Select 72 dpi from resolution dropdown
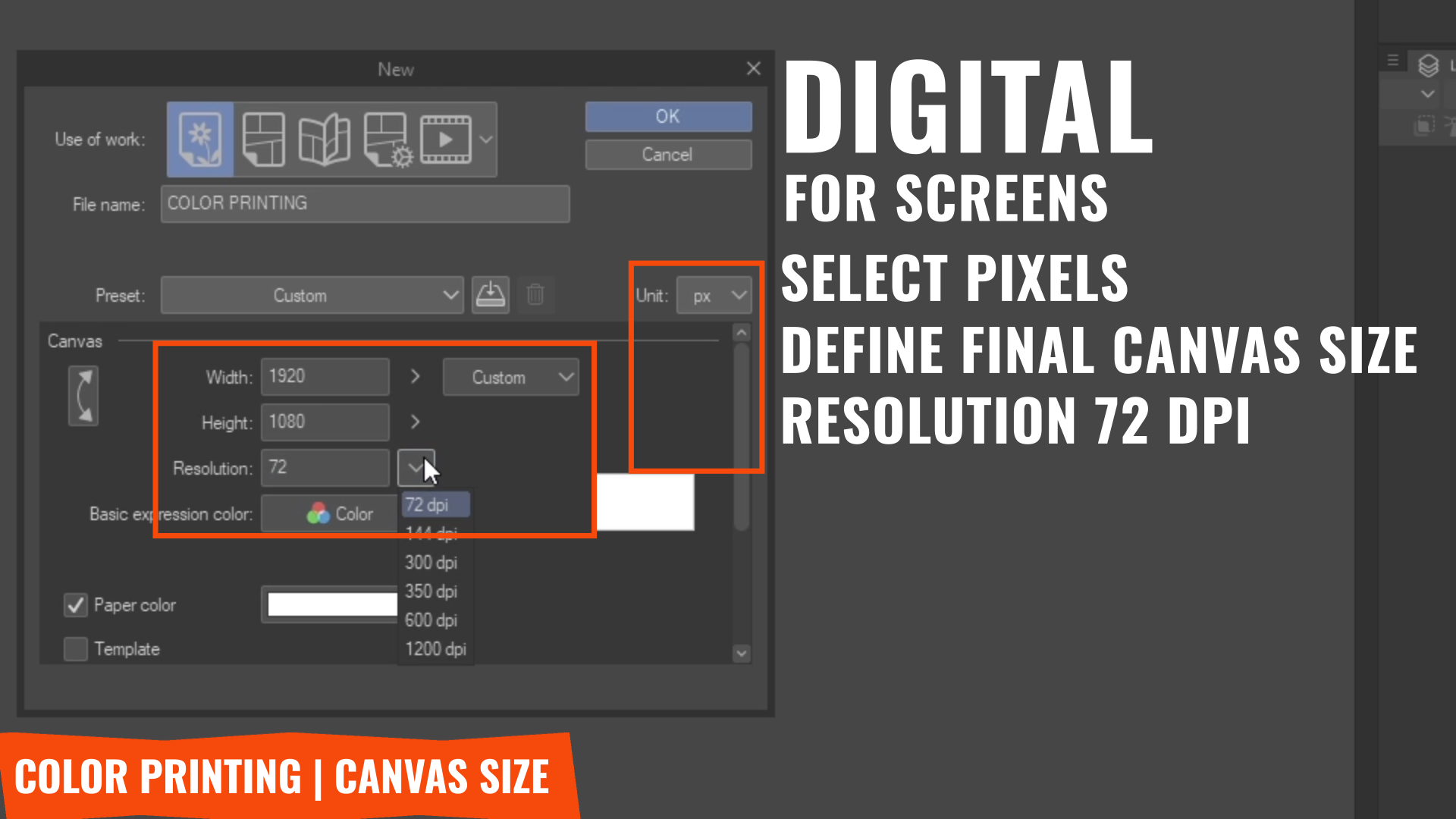 point(429,504)
